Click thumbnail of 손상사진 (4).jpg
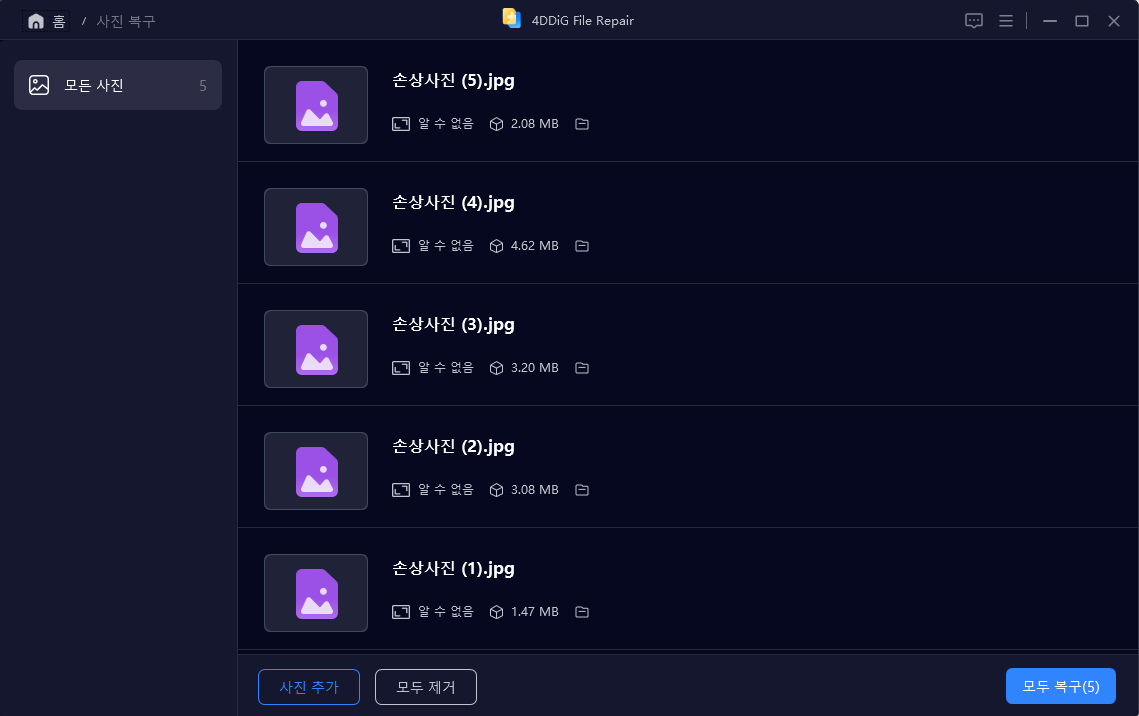This screenshot has width=1139, height=716. click(316, 227)
